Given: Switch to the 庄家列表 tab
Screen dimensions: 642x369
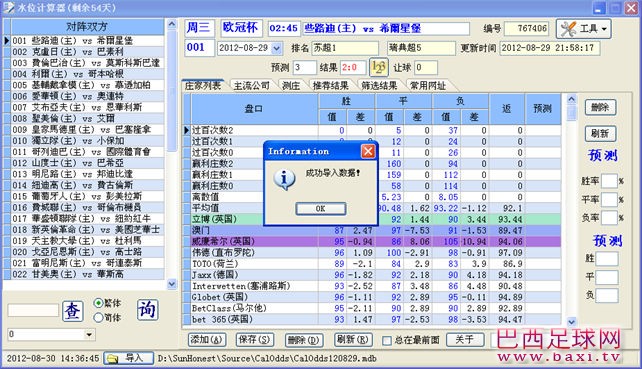Looking at the screenshot, I should point(203,85).
